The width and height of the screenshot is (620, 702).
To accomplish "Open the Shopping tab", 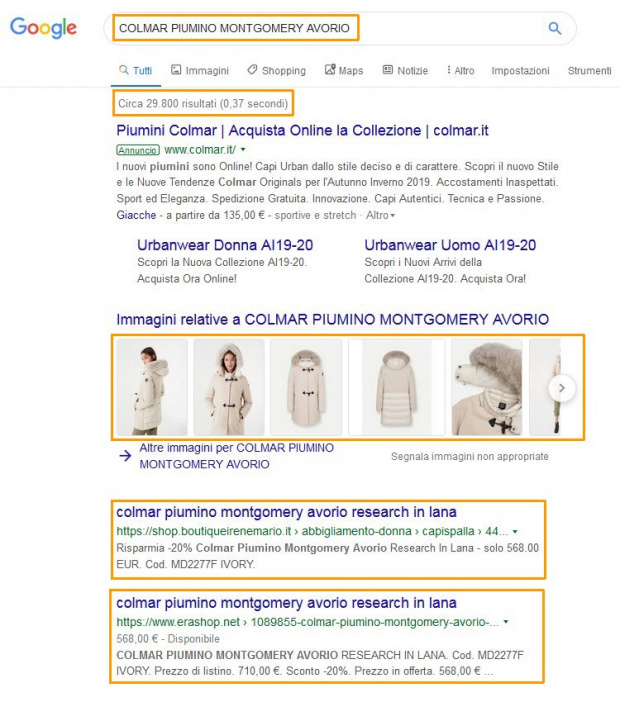I will tap(277, 70).
